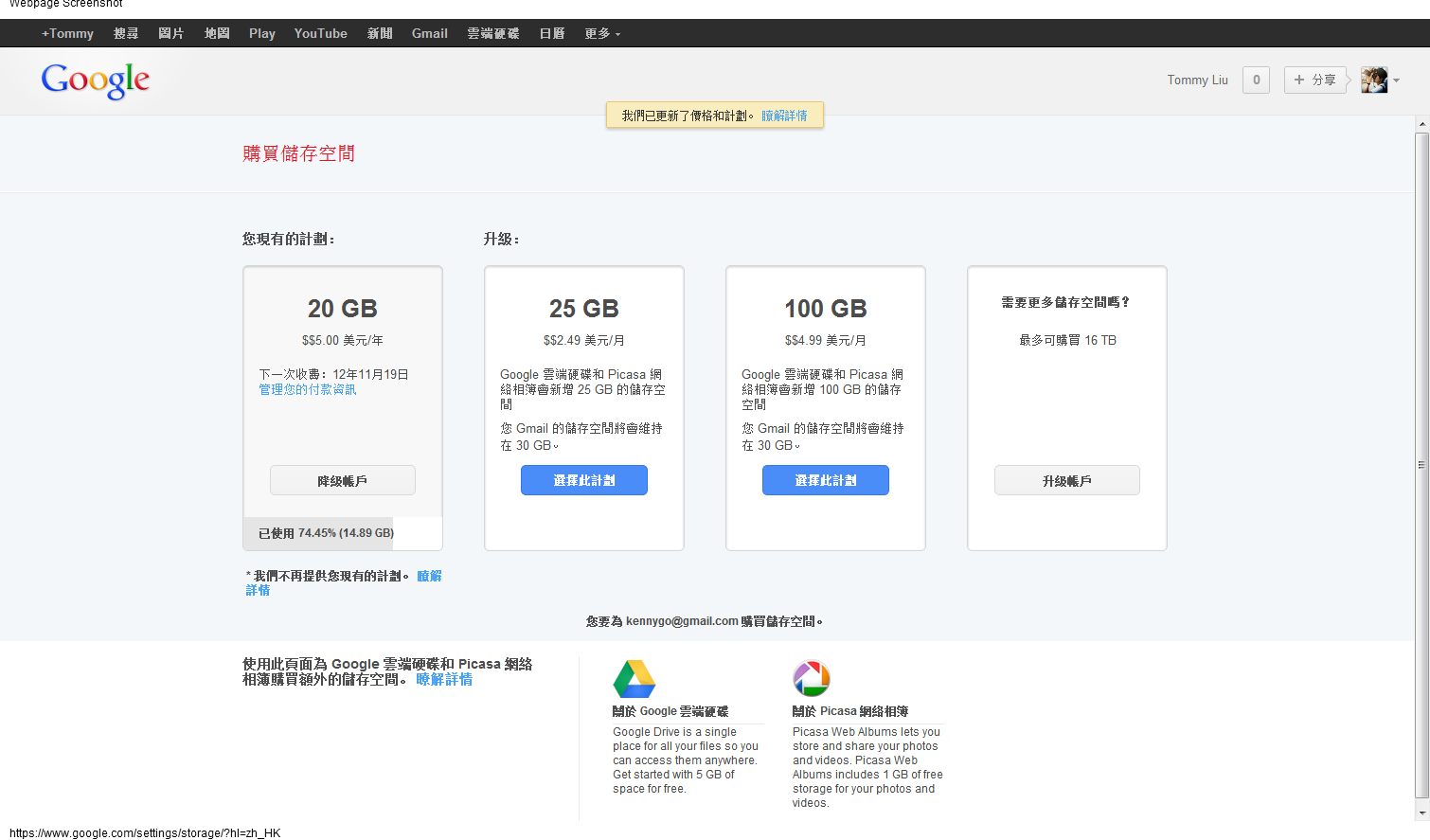Image resolution: width=1430 pixels, height=840 pixels.
Task: Click the 最多可購買 16 TB text
Action: click(x=1067, y=340)
